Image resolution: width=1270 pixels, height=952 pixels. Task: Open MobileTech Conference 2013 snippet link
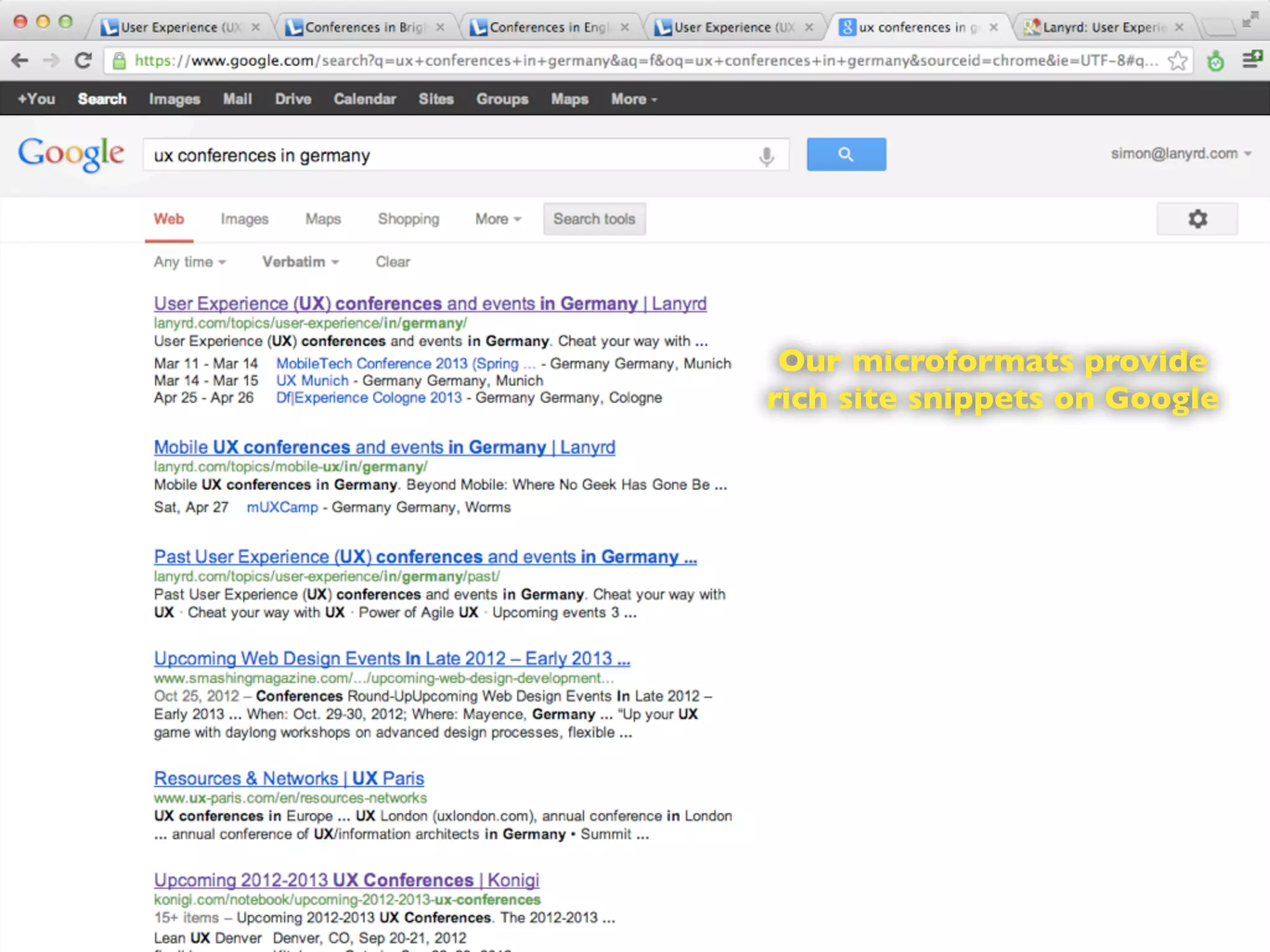click(x=406, y=363)
